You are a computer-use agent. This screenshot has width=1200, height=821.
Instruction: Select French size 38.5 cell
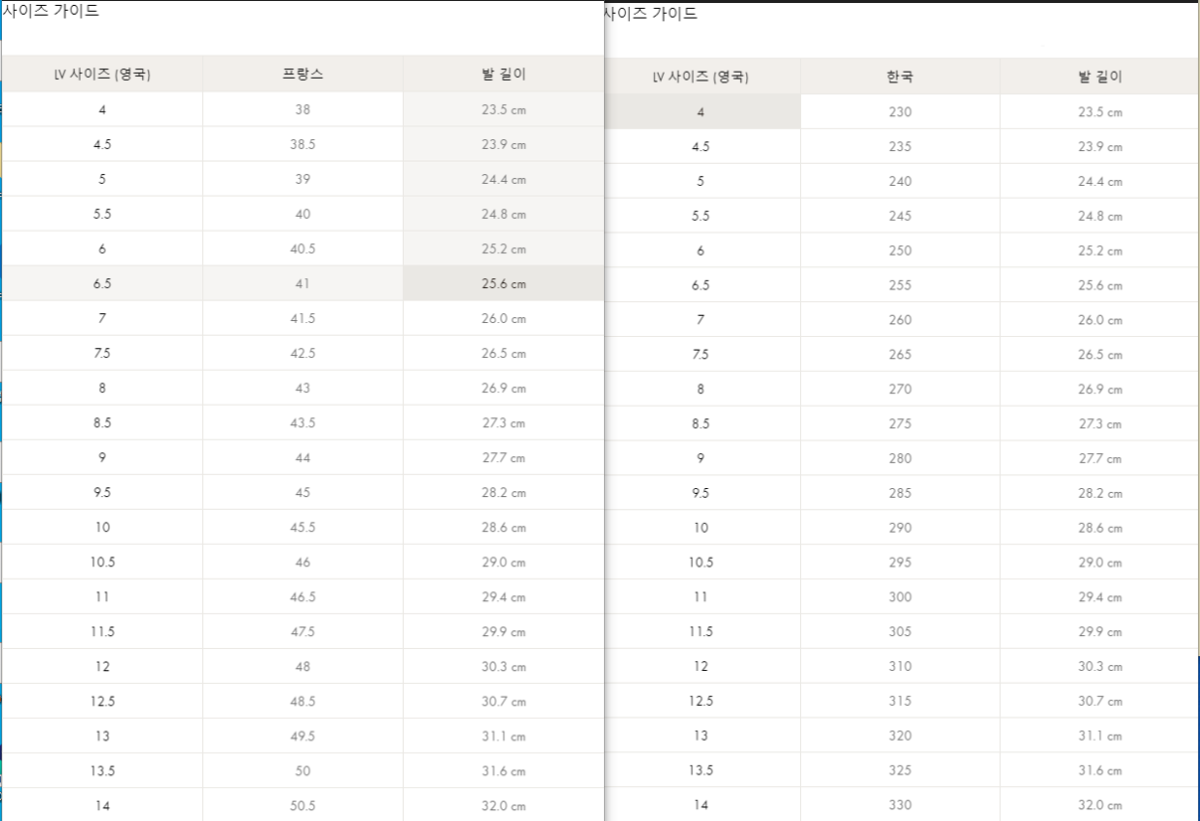303,144
